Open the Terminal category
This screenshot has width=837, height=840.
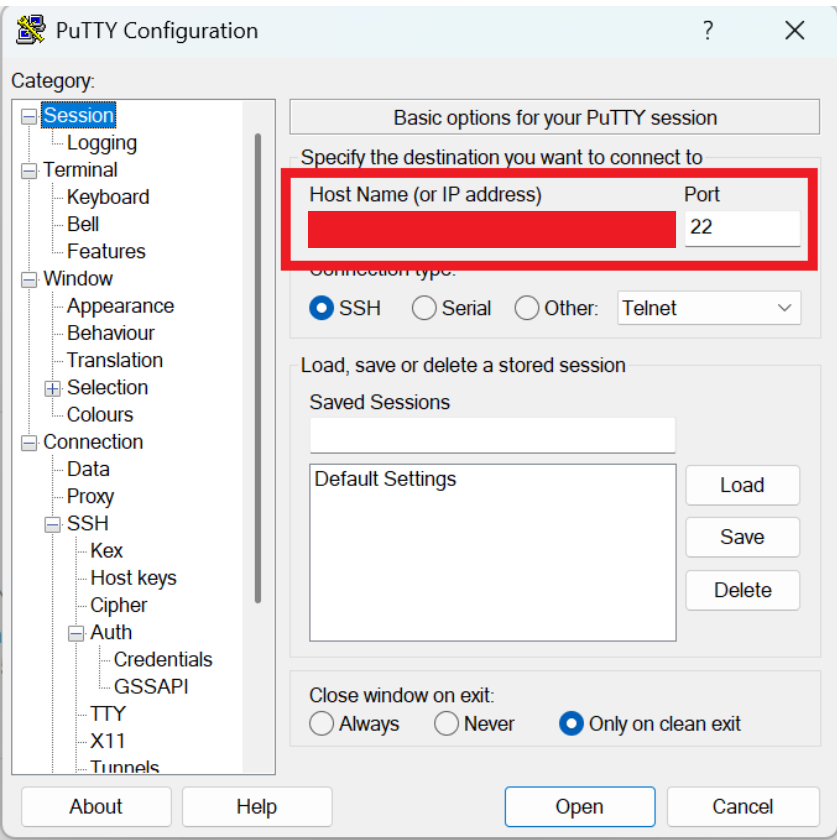pos(80,170)
